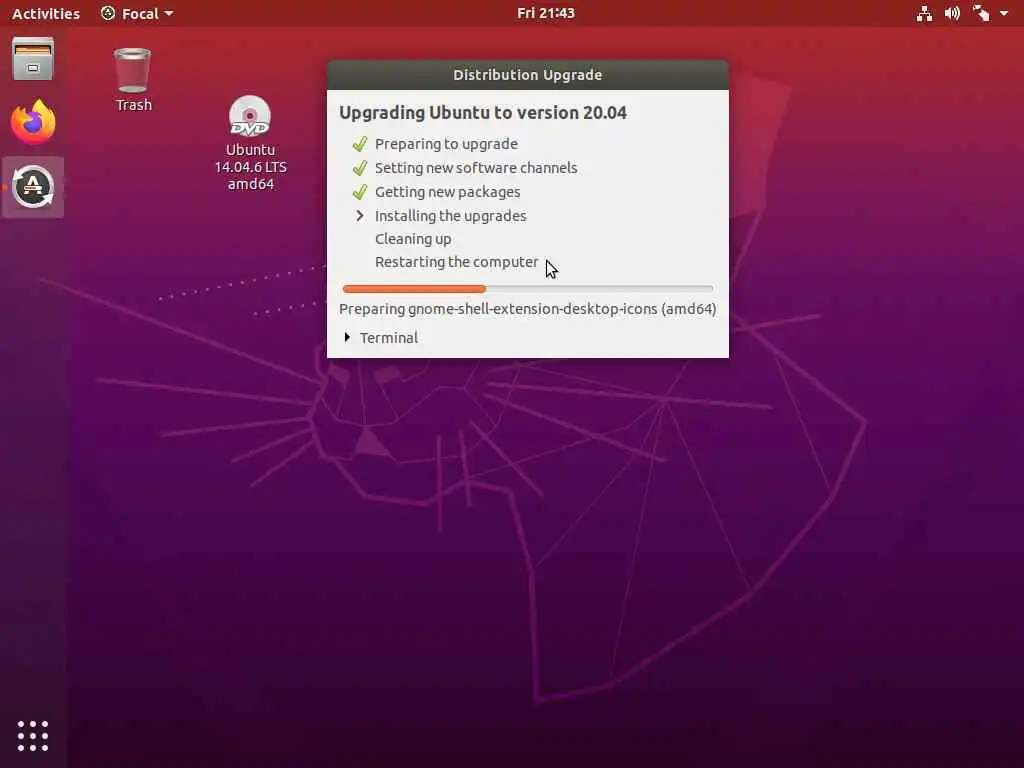
Task: Click the arrow beside Installing the upgrades
Action: [359, 216]
